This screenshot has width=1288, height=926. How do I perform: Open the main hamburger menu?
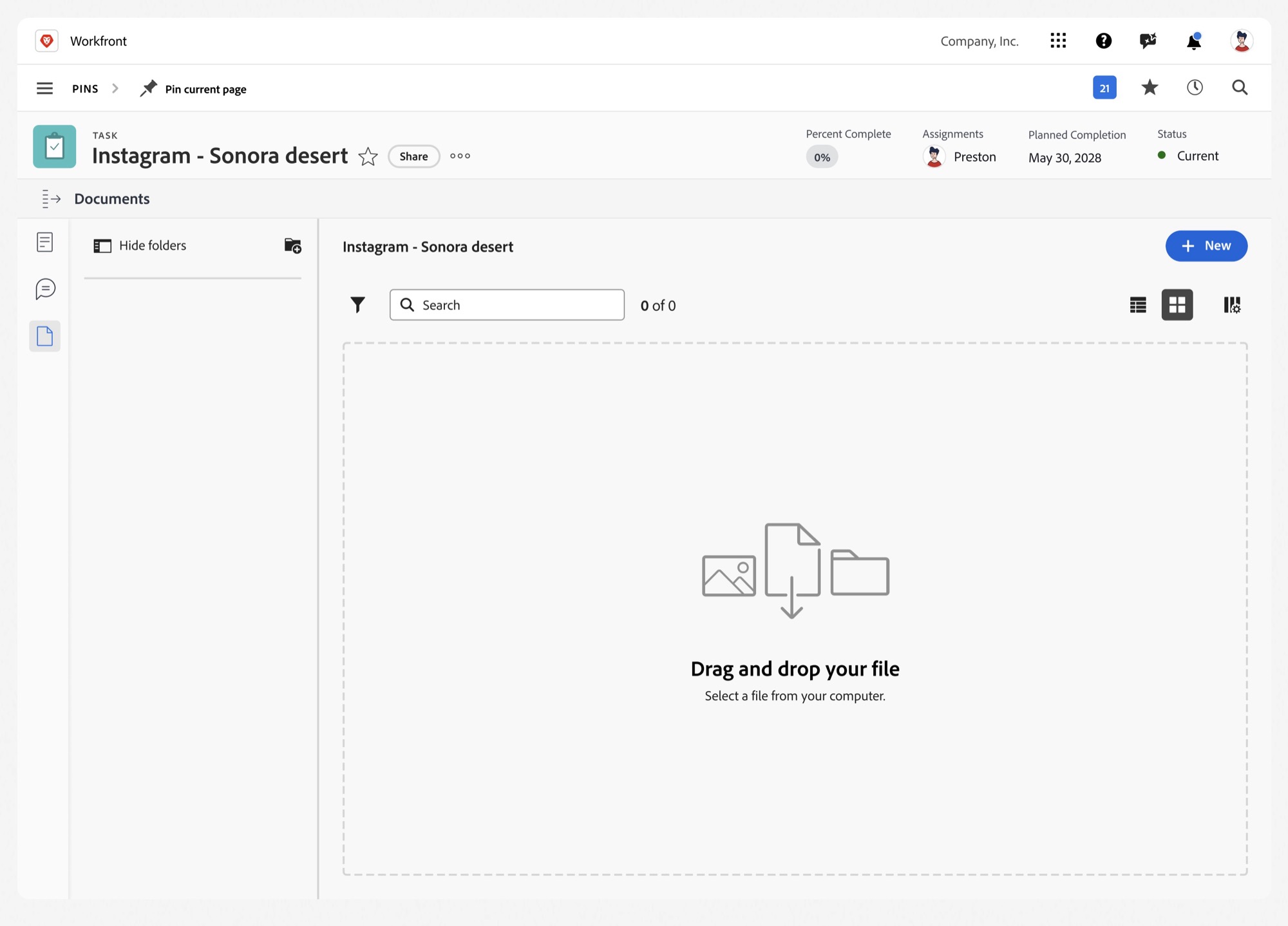(44, 88)
